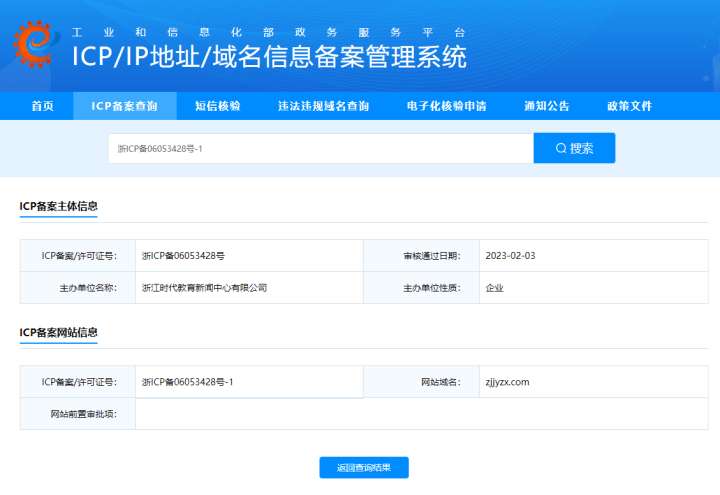The width and height of the screenshot is (720, 495).
Task: Click the ICP备案主体信息 section heading
Action: point(58,206)
